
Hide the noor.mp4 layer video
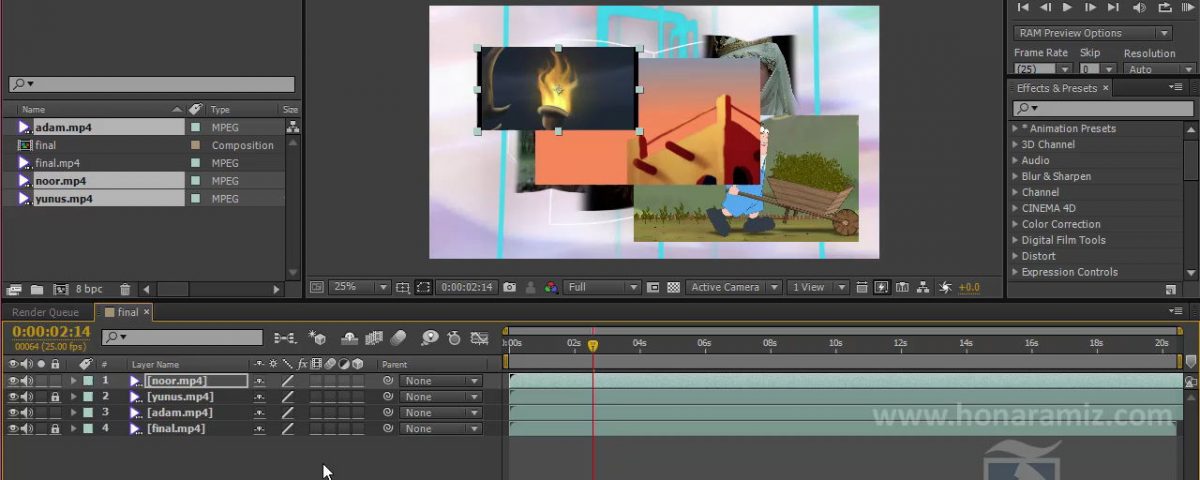pyautogui.click(x=13, y=381)
